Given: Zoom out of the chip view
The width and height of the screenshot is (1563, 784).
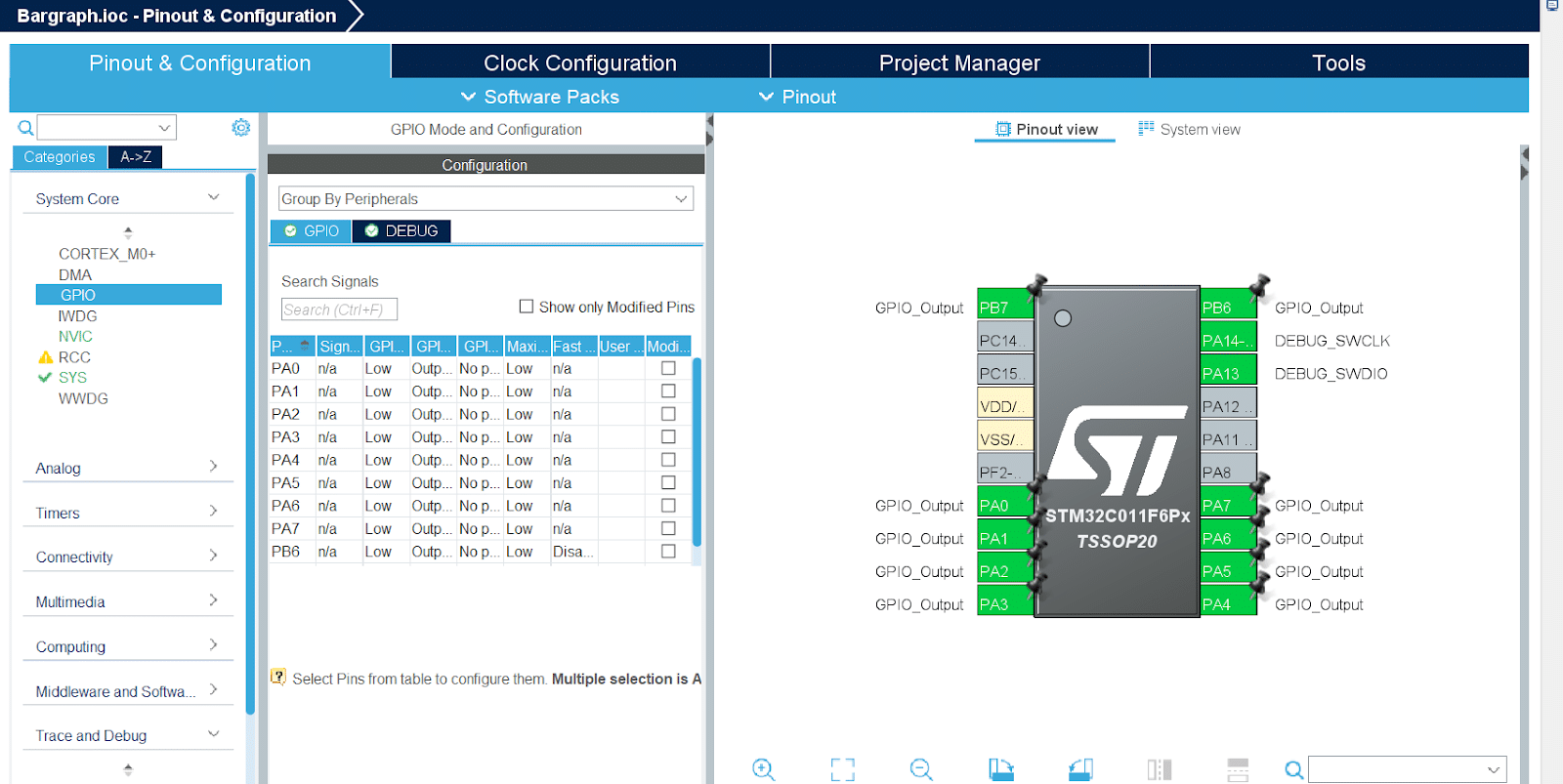Looking at the screenshot, I should pyautogui.click(x=920, y=769).
